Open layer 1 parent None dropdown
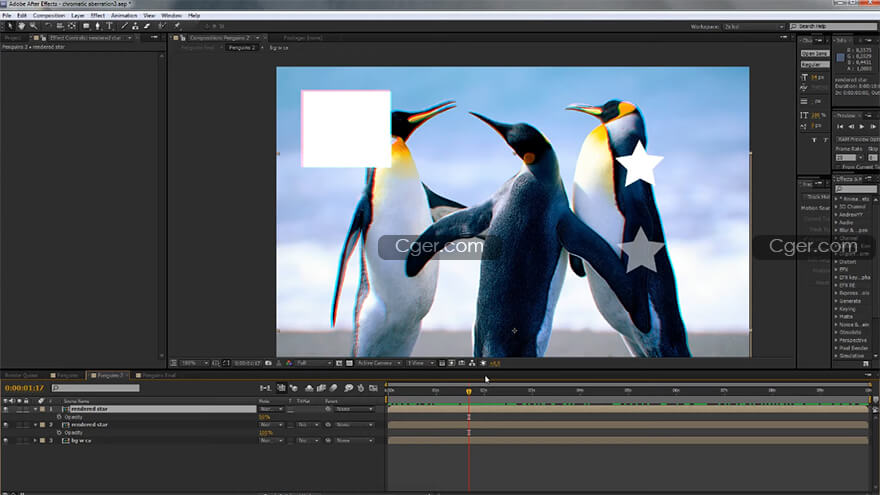Image resolution: width=880 pixels, height=495 pixels. point(354,409)
